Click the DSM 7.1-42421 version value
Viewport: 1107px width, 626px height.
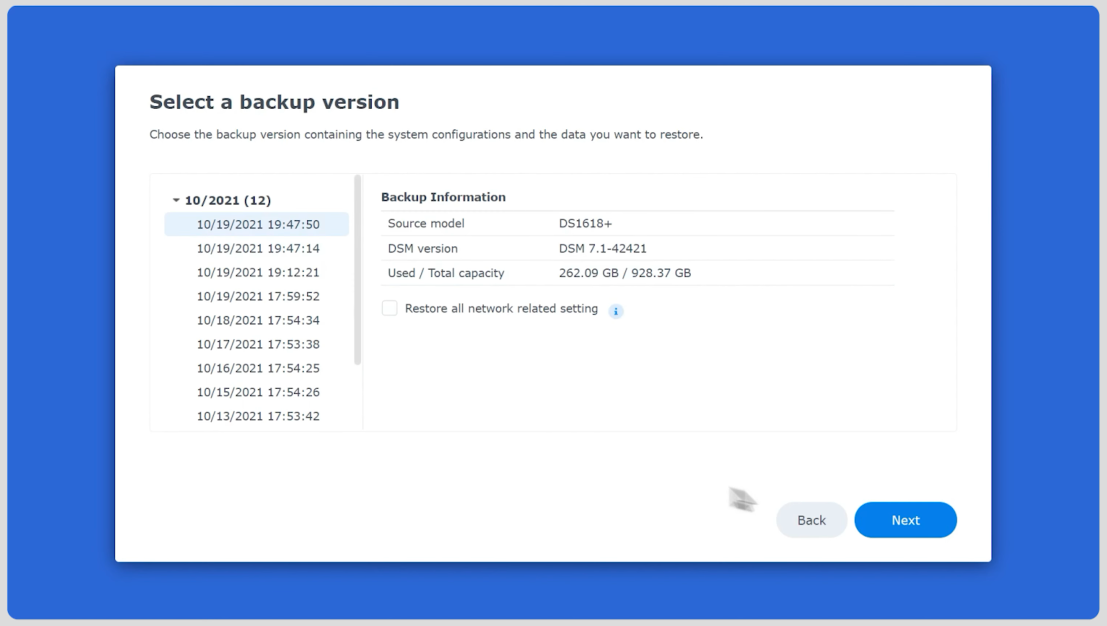click(602, 248)
